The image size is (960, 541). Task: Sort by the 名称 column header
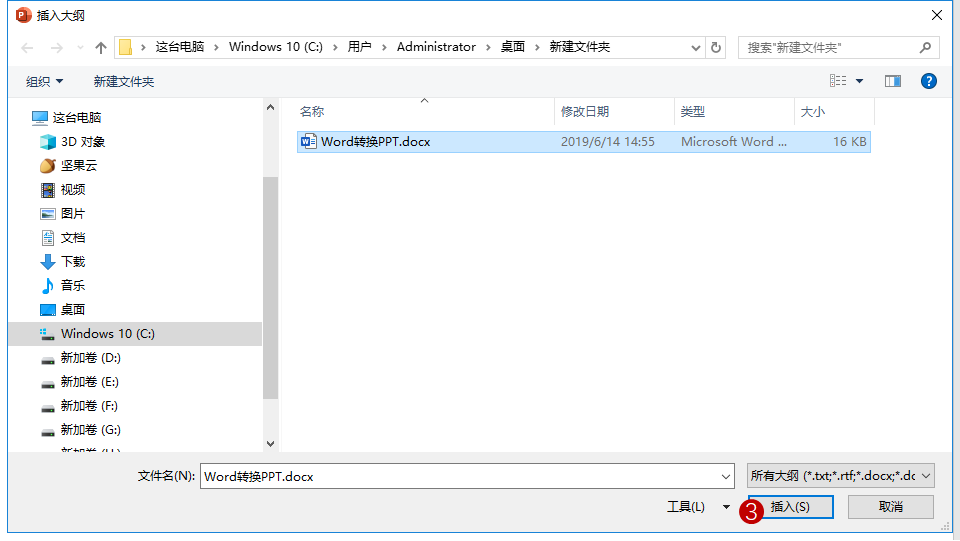click(x=312, y=111)
